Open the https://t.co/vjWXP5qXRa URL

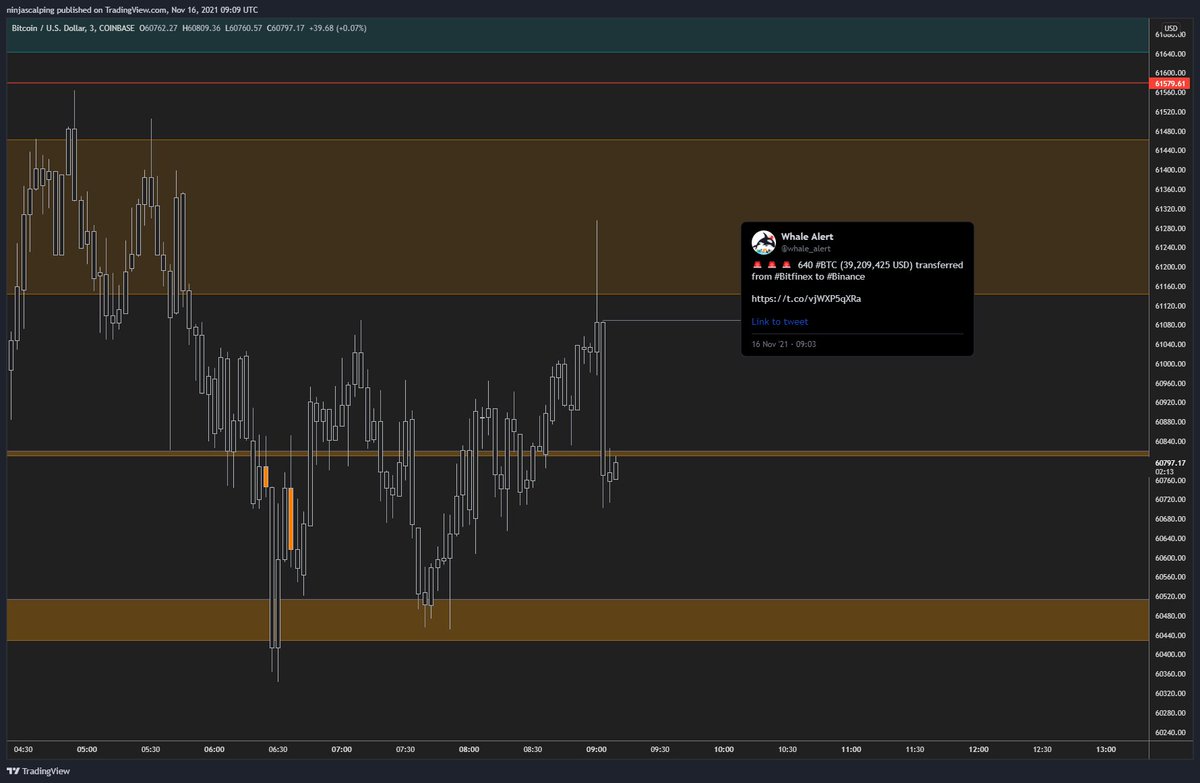tap(806, 298)
